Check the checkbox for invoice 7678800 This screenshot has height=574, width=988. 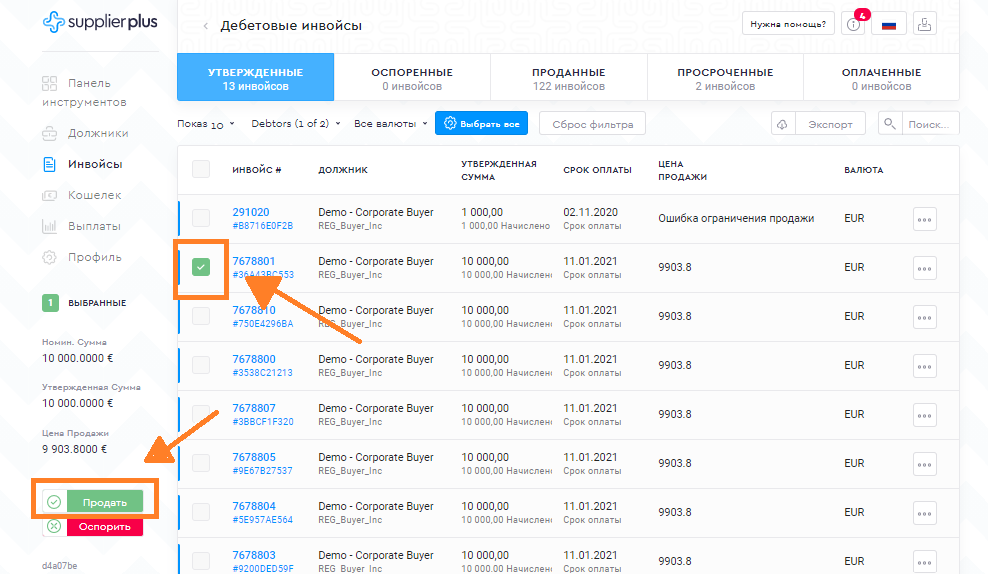pos(201,365)
